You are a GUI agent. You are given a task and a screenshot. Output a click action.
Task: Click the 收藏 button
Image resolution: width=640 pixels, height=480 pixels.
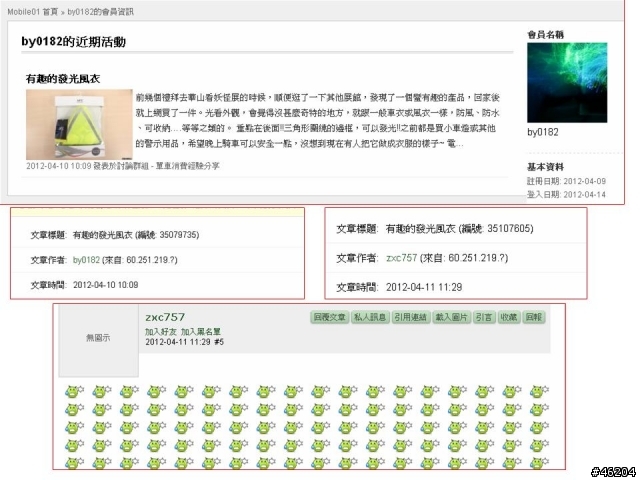(x=509, y=317)
